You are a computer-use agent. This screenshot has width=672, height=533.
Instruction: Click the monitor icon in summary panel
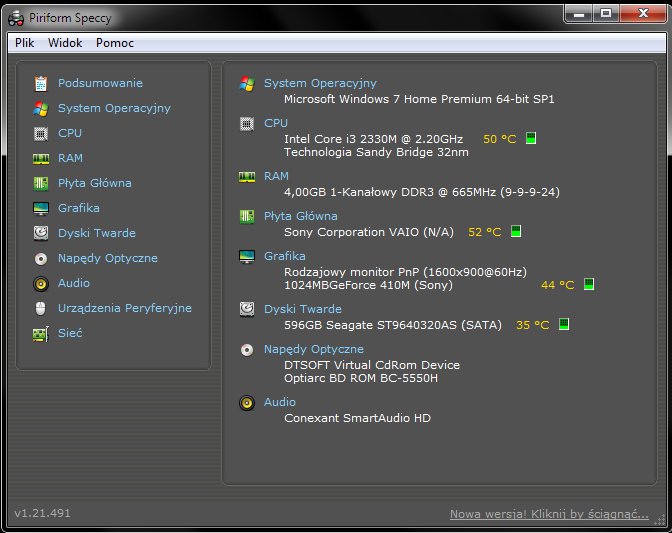point(247,257)
